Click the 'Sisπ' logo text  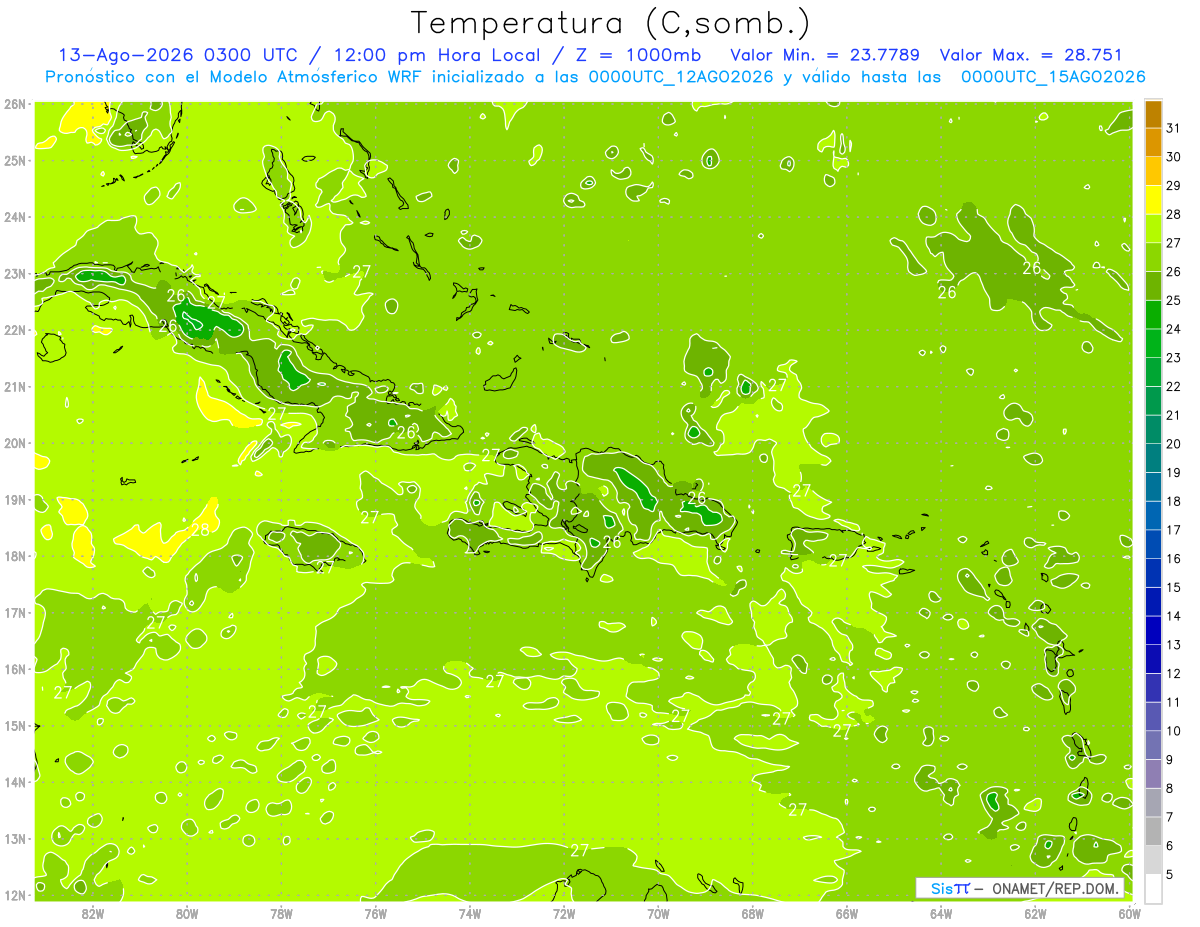point(950,888)
